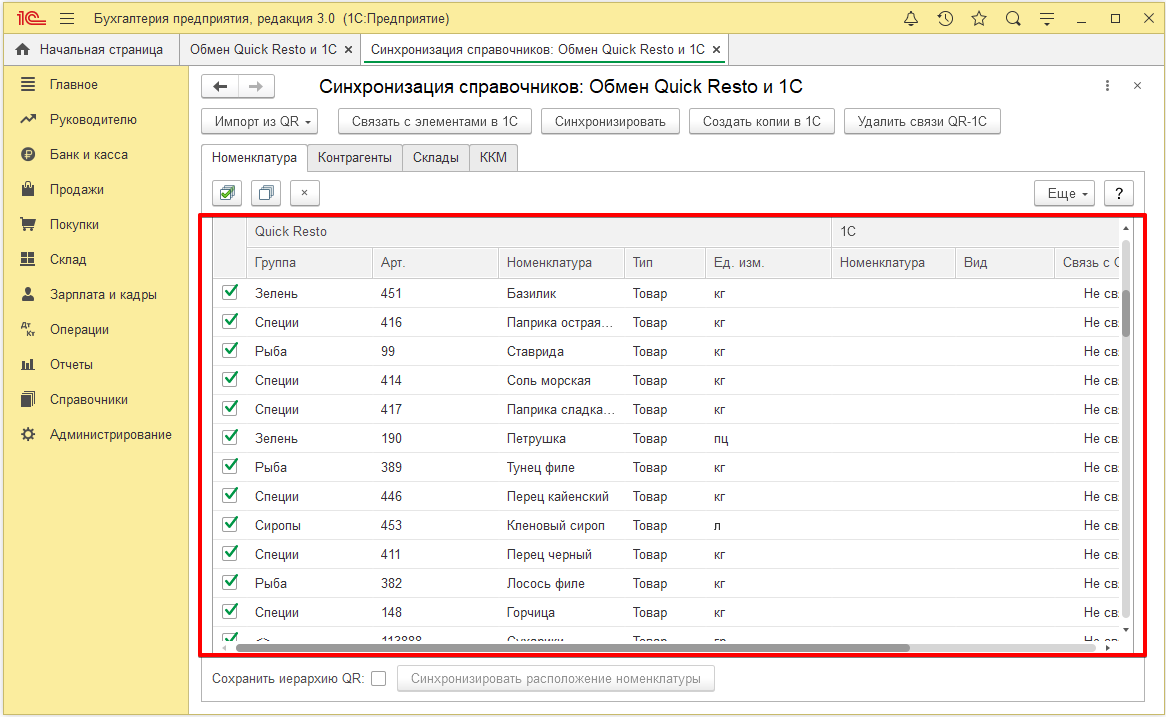Image resolution: width=1166 pixels, height=717 pixels.
Task: Close the Обмен Quick Resto и 1С tab
Action: pyautogui.click(x=348, y=50)
